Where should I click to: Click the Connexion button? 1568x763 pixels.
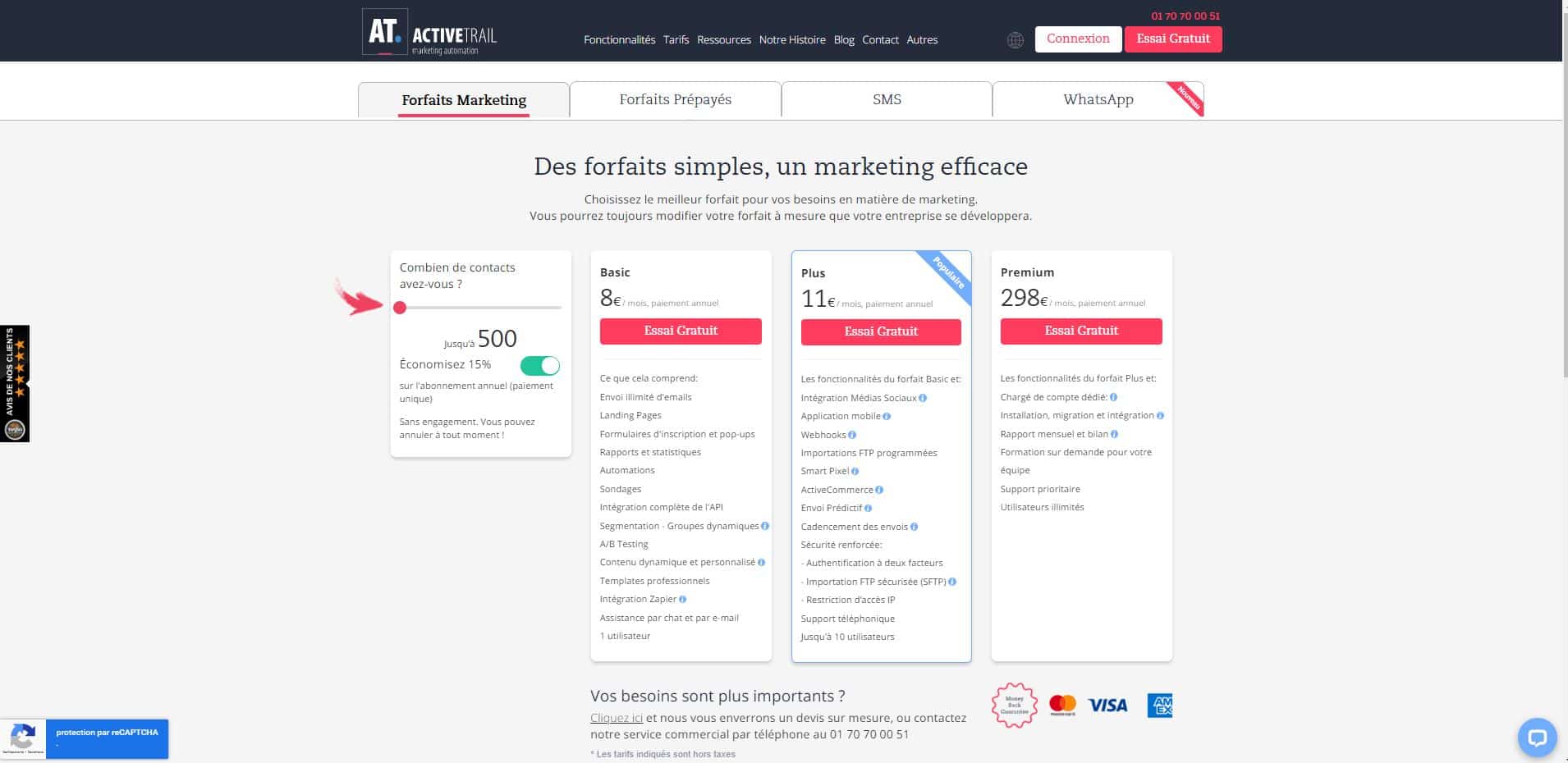pos(1078,39)
